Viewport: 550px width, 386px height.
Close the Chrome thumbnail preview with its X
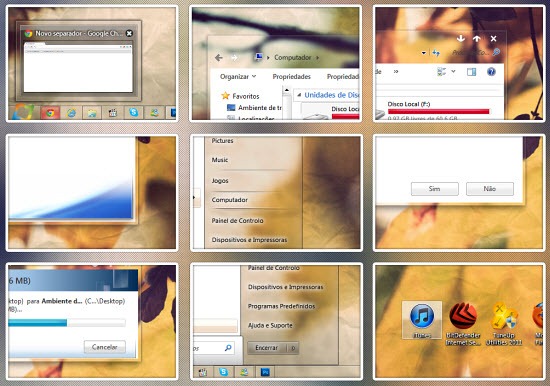(x=129, y=33)
